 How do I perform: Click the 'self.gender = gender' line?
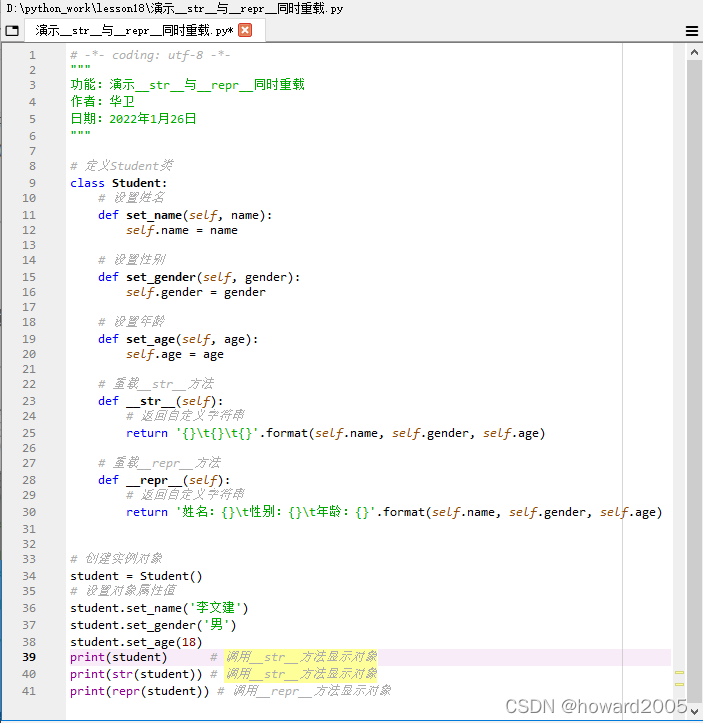pyautogui.click(x=195, y=292)
